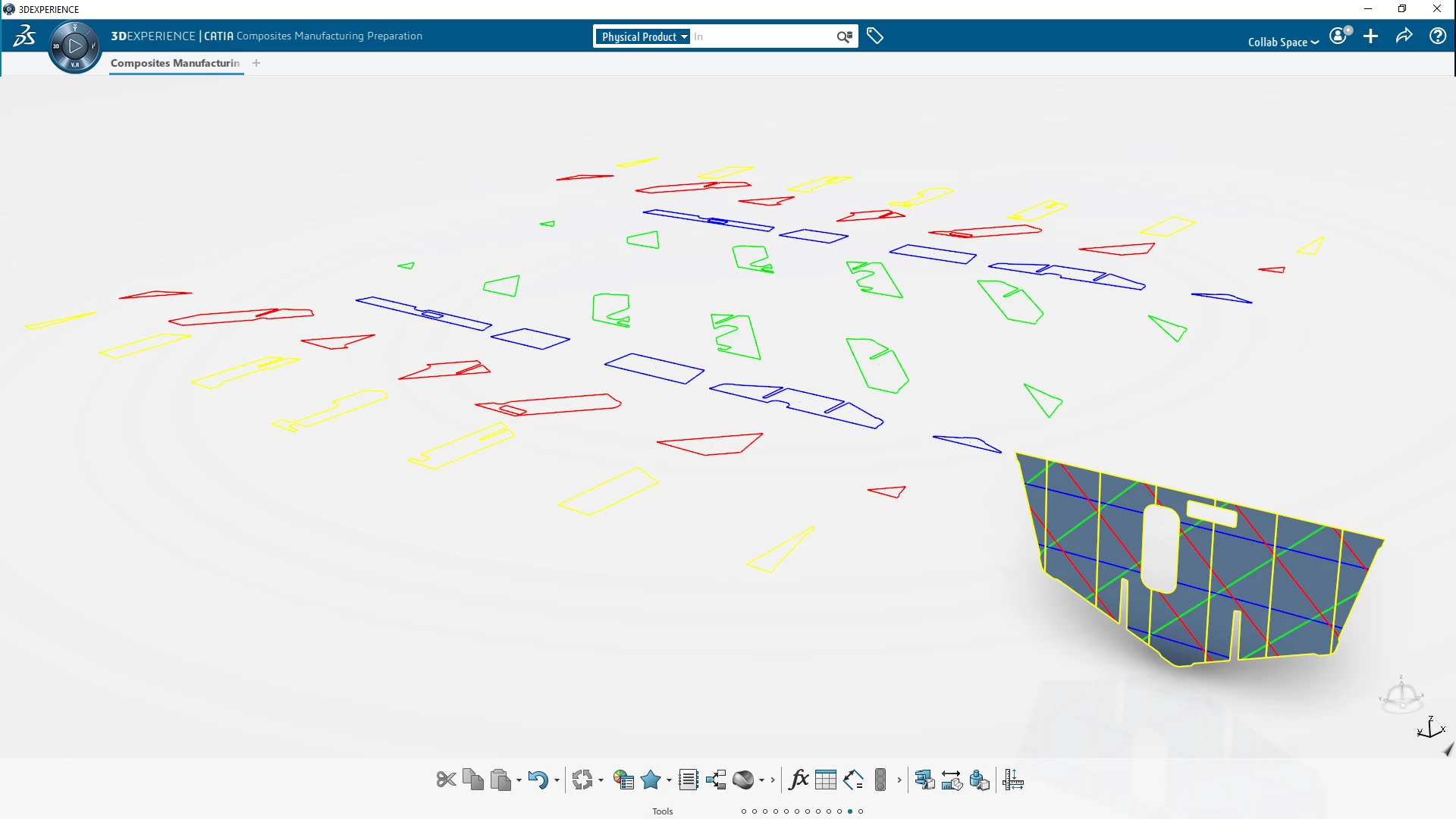Open the favorites star tool
1456x819 pixels.
coord(651,780)
